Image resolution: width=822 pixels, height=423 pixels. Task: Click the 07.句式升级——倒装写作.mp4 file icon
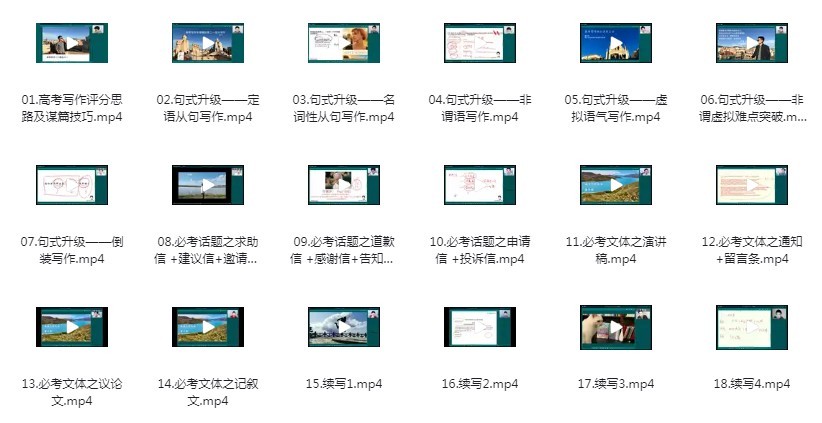click(72, 185)
